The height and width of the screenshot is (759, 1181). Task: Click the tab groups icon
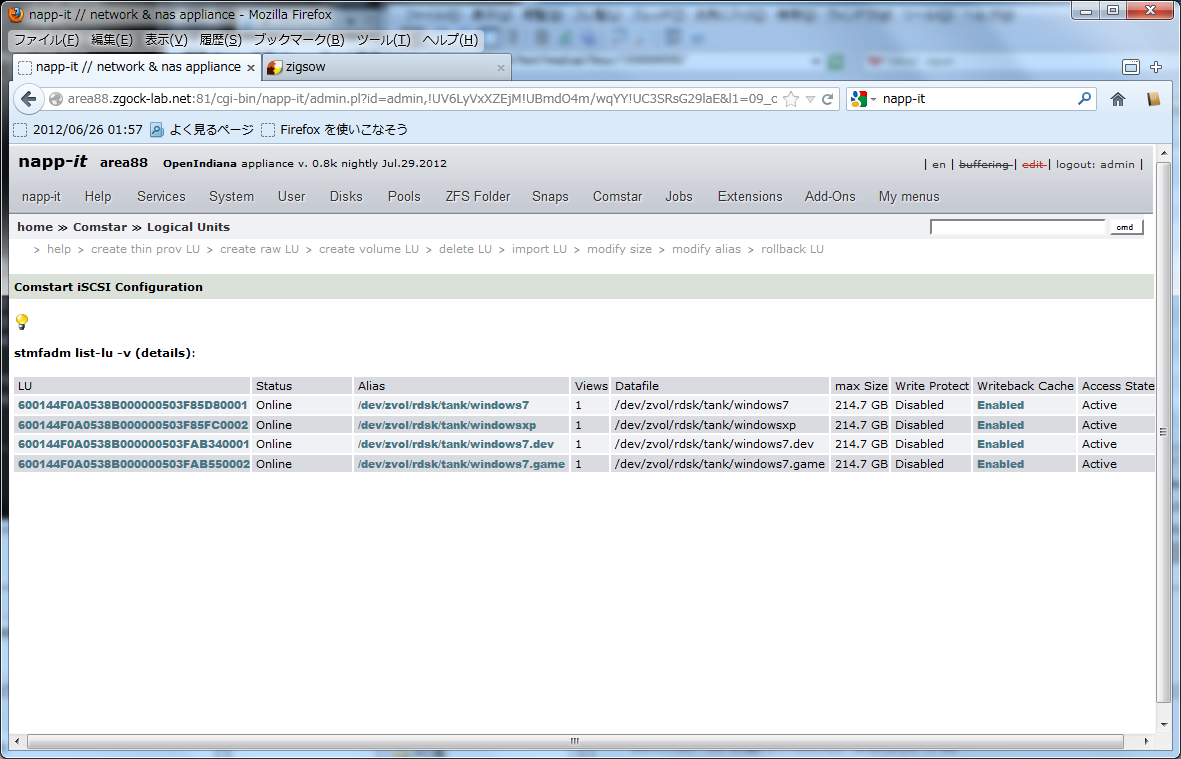pyautogui.click(x=1131, y=67)
